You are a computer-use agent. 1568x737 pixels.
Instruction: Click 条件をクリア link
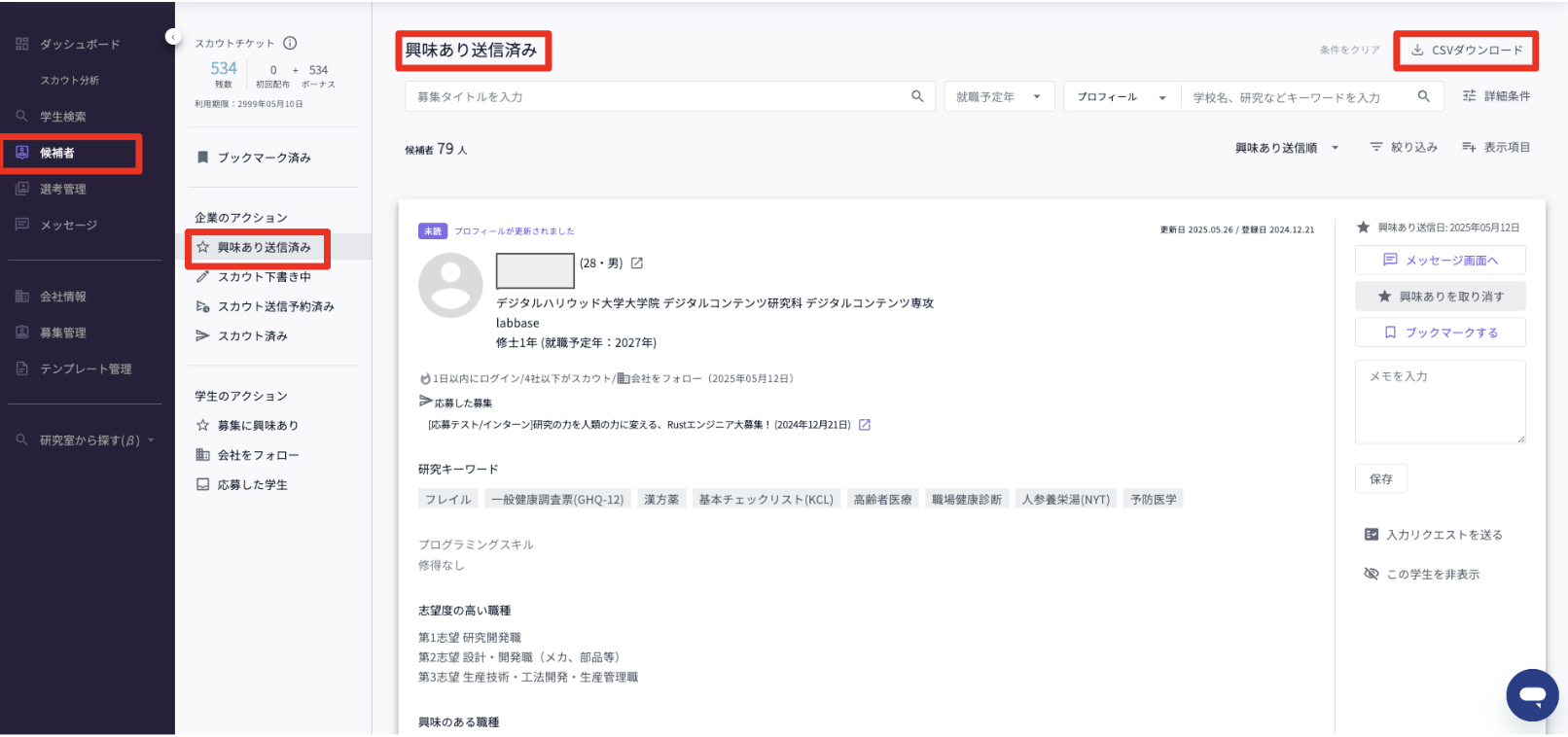coord(1349,50)
